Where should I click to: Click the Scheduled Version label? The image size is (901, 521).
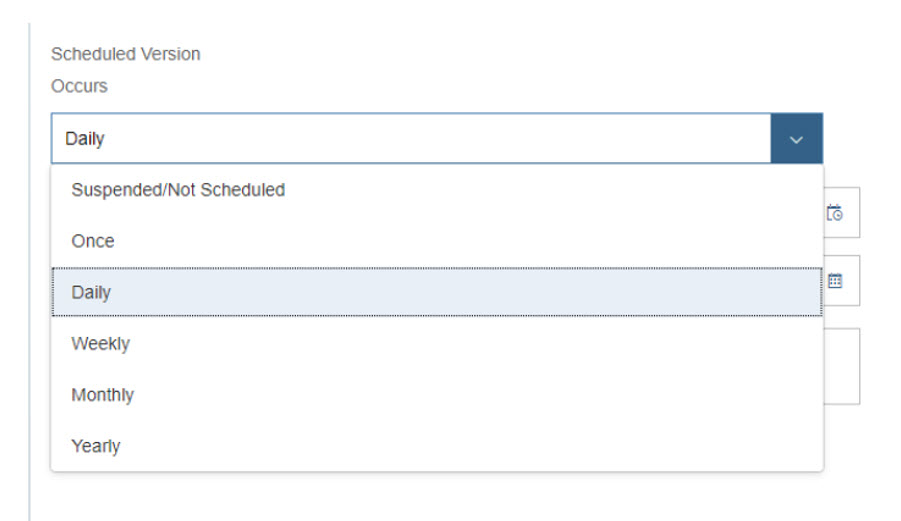[x=125, y=54]
